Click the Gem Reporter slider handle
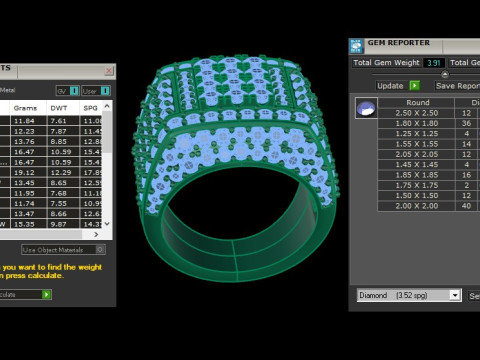Viewport: 480px width, 360px height. (445, 74)
